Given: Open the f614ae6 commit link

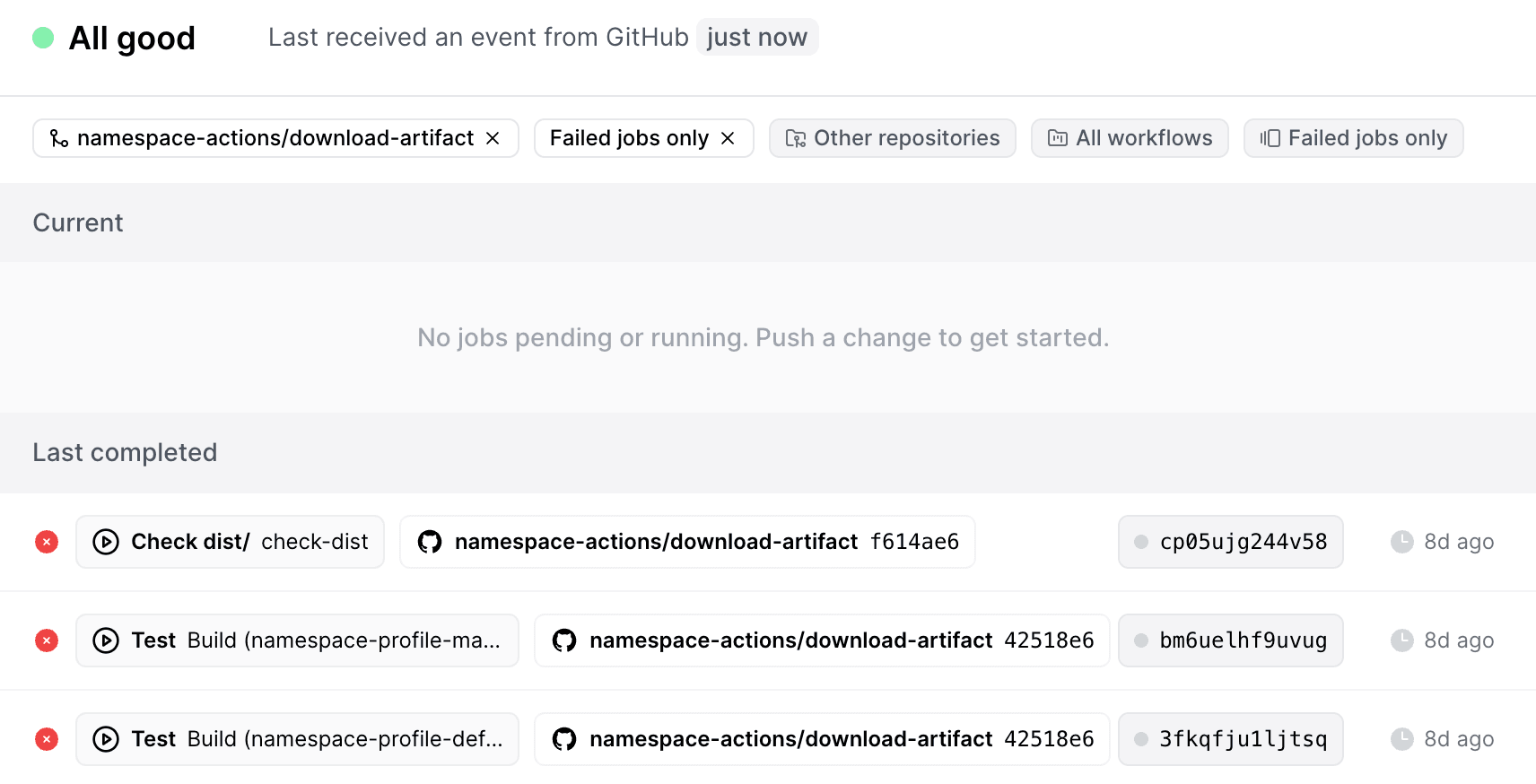Looking at the screenshot, I should pyautogui.click(x=915, y=542).
